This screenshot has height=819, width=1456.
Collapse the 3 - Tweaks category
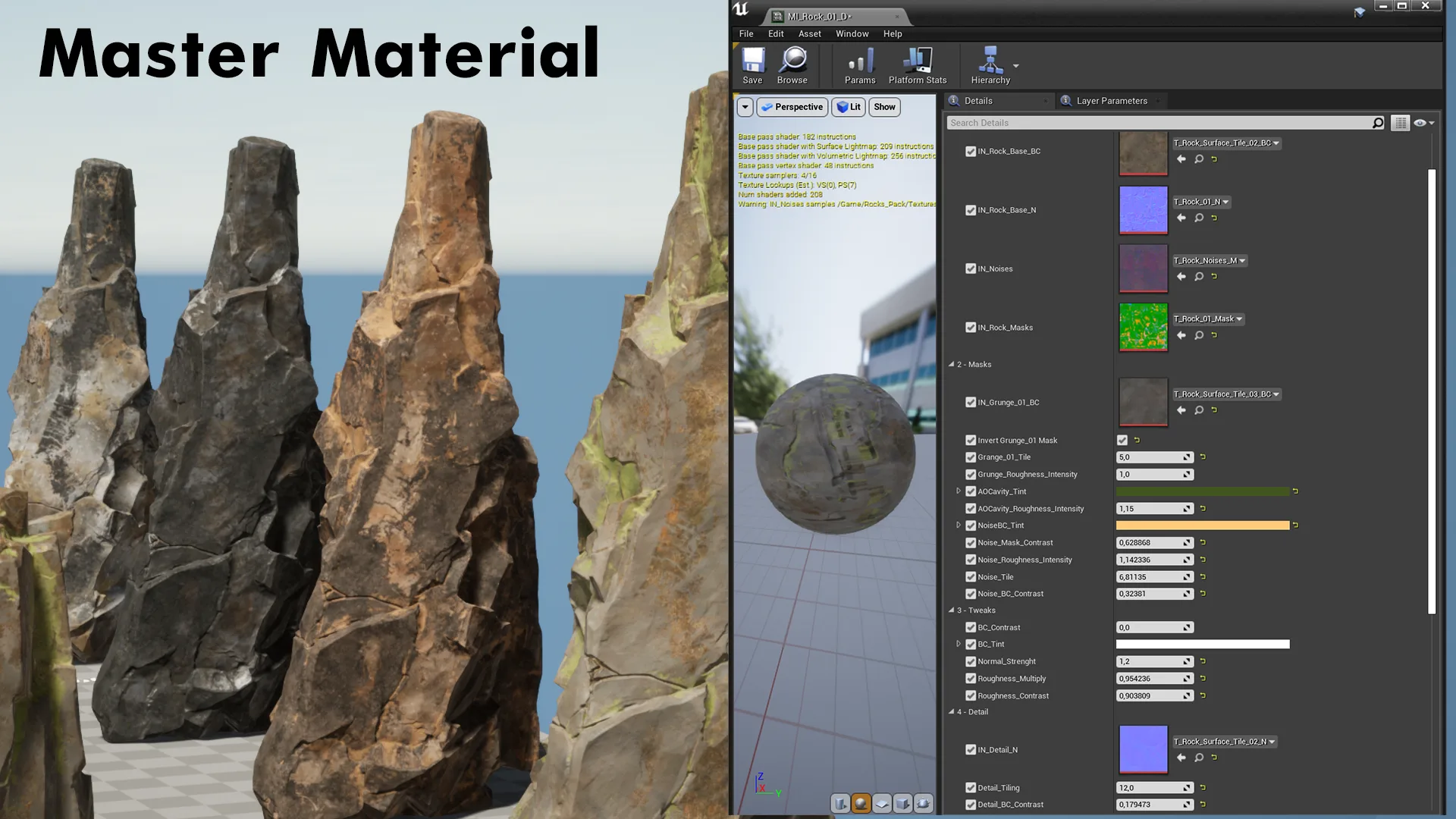coord(952,610)
